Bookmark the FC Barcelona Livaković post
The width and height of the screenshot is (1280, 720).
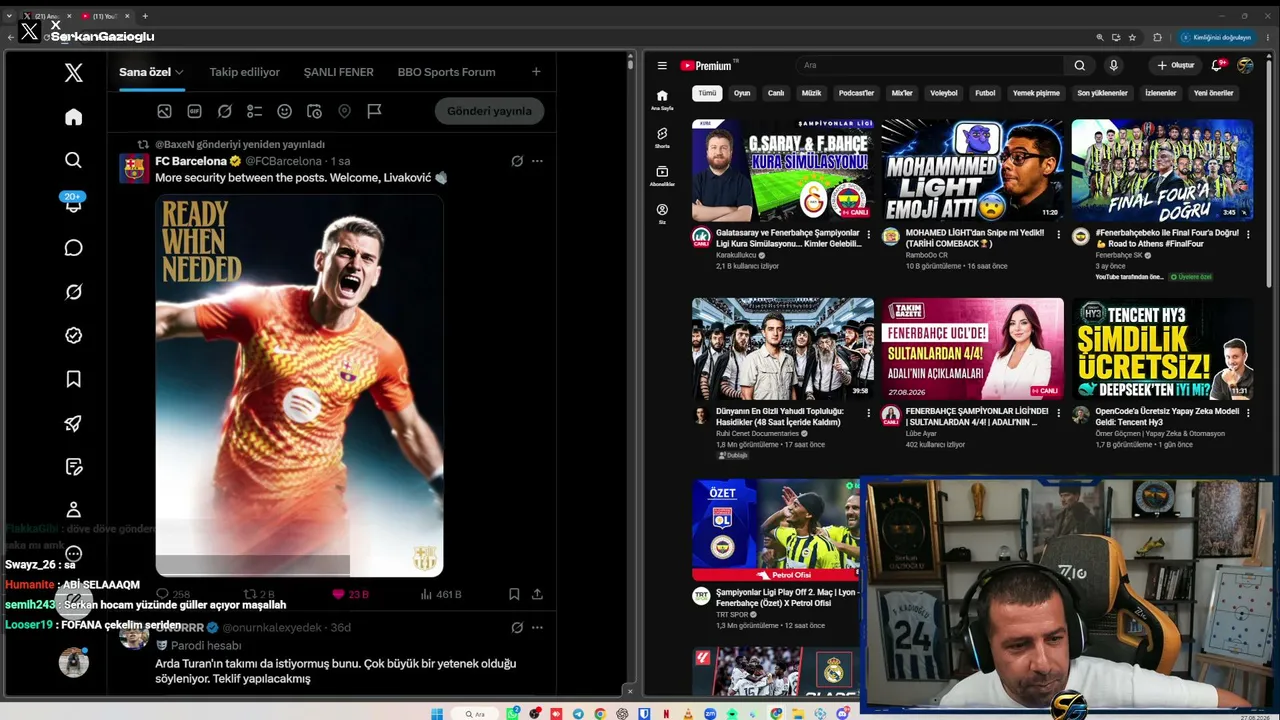click(514, 594)
